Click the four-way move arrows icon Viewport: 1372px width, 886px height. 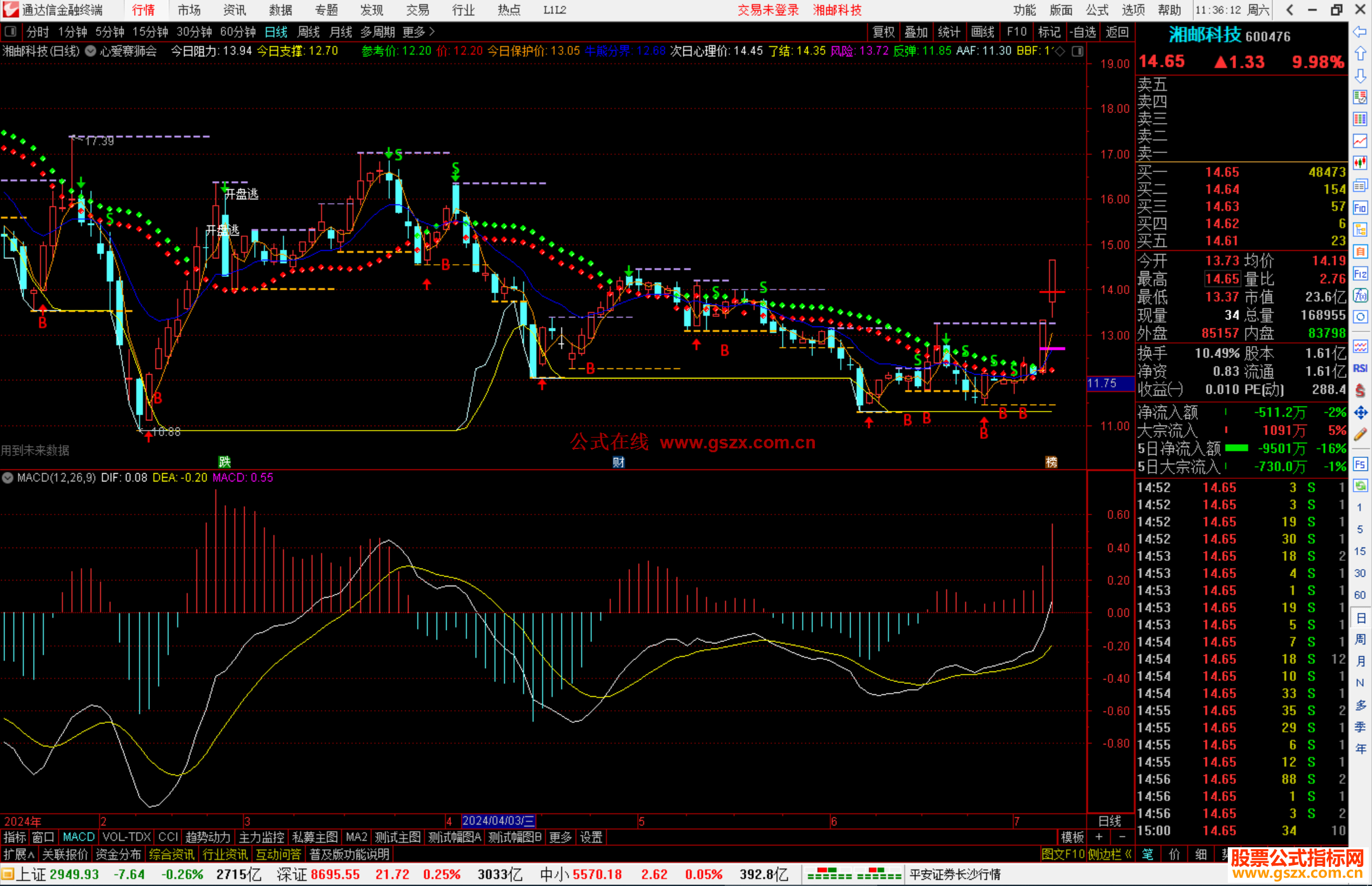pos(1360,413)
